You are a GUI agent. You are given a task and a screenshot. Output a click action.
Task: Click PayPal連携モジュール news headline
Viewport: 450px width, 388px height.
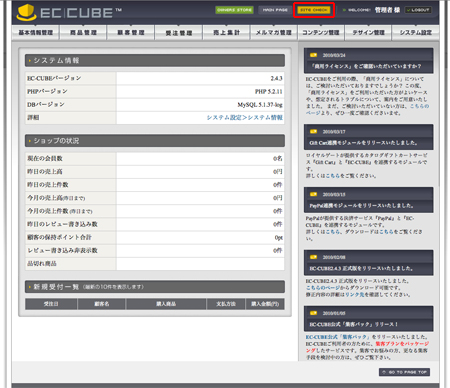(x=362, y=206)
